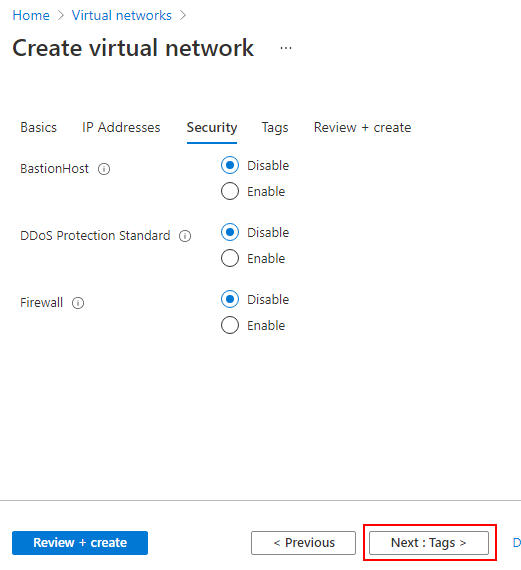Open the Home breadcrumb link
Viewport: 521px width, 570px height.
[x=31, y=15]
